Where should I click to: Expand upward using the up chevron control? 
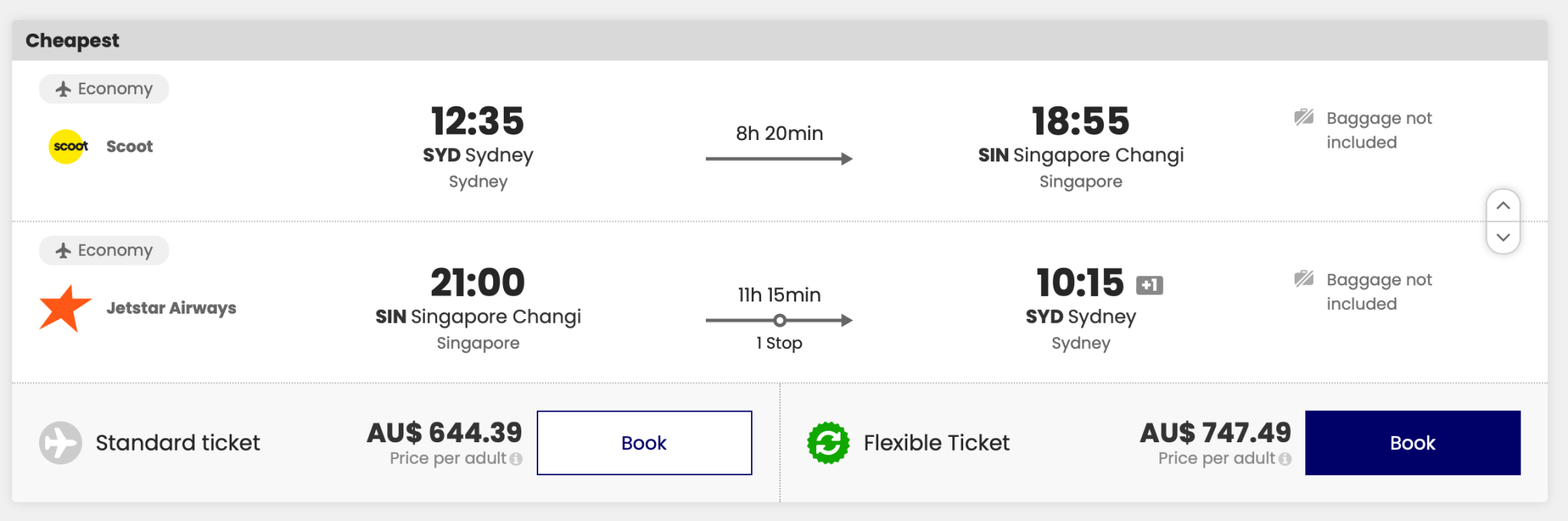(1503, 205)
